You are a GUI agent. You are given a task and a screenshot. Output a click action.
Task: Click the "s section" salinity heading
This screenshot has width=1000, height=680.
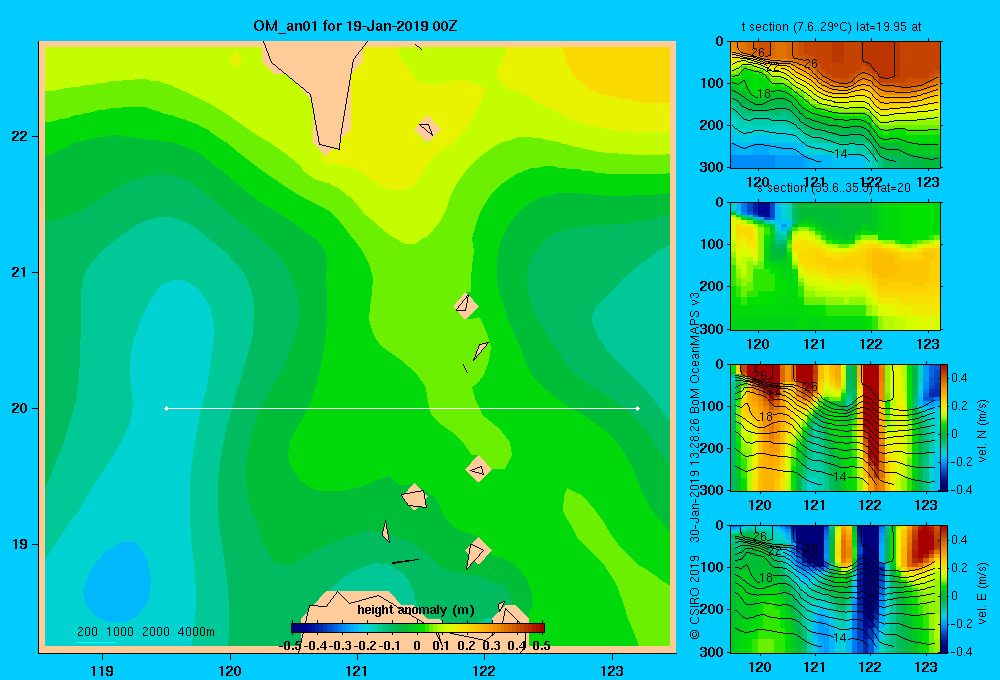coord(833,188)
